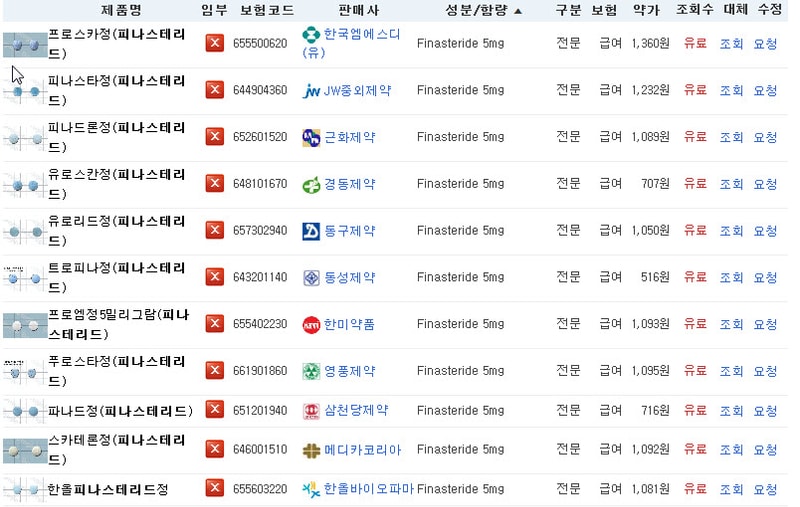Screen dimensions: 800x507
Task: Click the red X icon for 피나스타정
Action: pyautogui.click(x=214, y=90)
